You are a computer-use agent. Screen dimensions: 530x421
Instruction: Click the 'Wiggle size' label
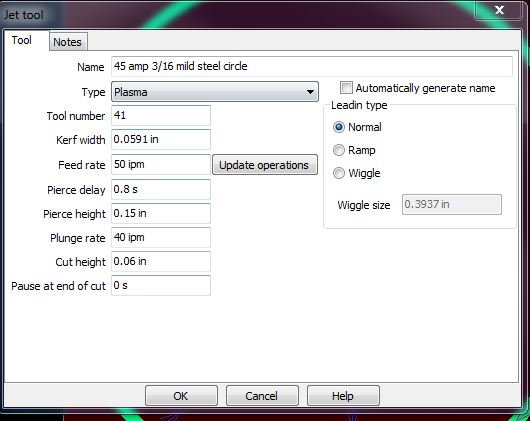point(364,205)
